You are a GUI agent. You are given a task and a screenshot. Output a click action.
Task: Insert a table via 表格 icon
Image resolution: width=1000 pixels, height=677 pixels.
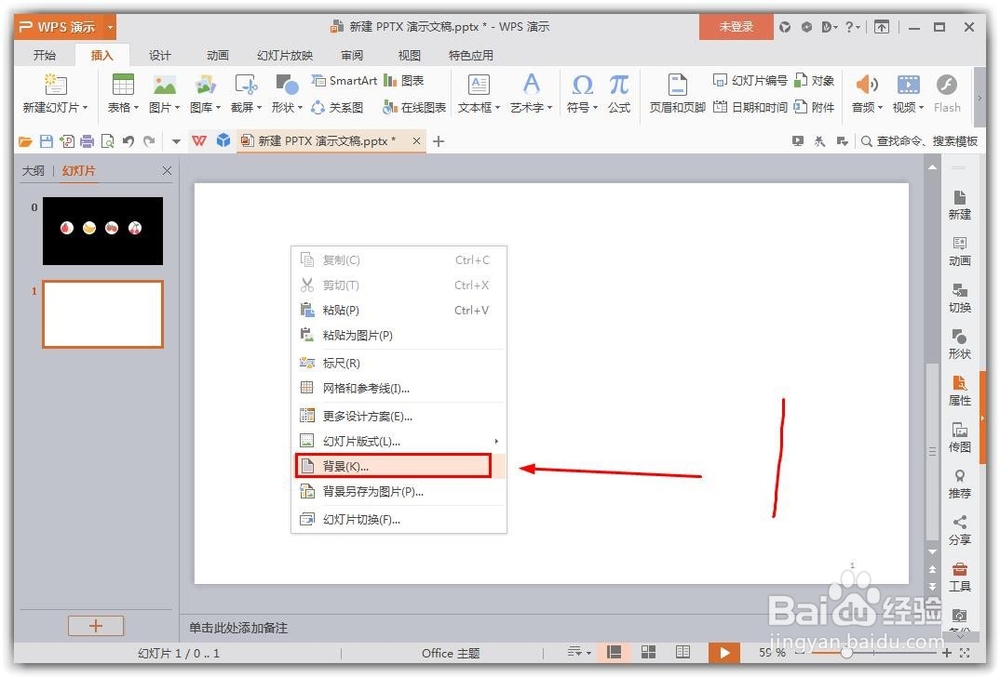tap(122, 85)
